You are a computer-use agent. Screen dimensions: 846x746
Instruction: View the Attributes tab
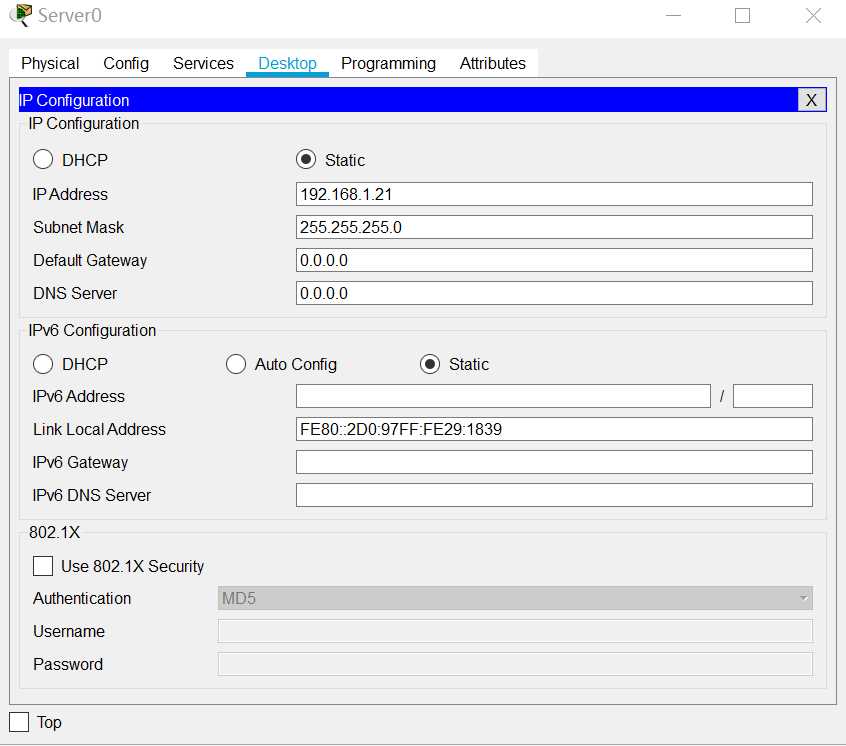tap(493, 63)
